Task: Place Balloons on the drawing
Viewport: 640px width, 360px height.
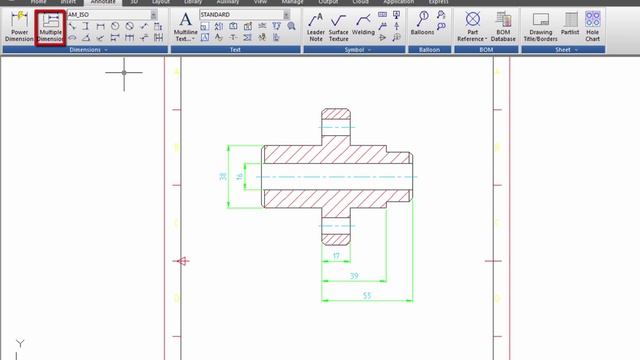Action: 422,23
